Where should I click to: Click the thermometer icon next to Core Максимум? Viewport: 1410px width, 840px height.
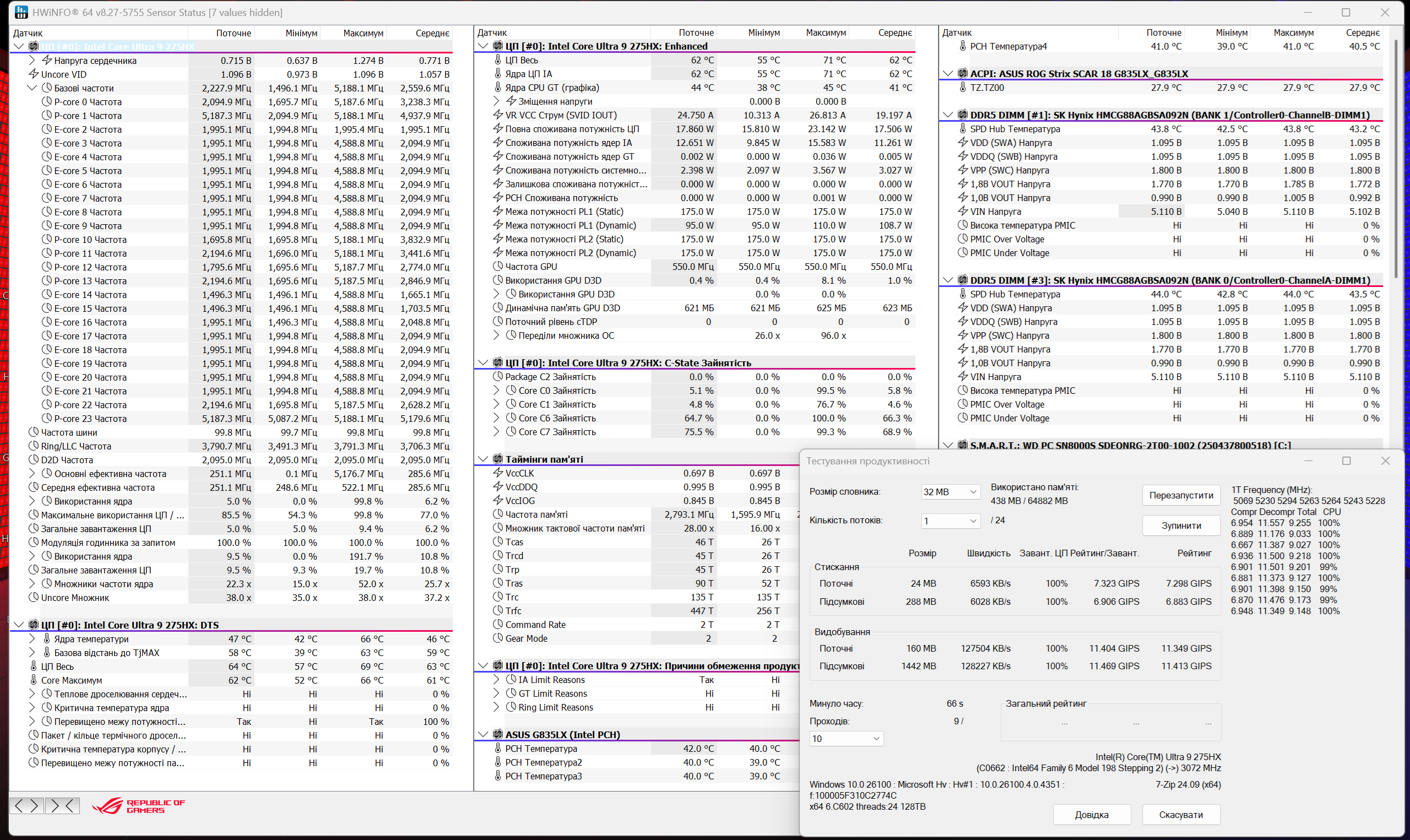coord(34,680)
